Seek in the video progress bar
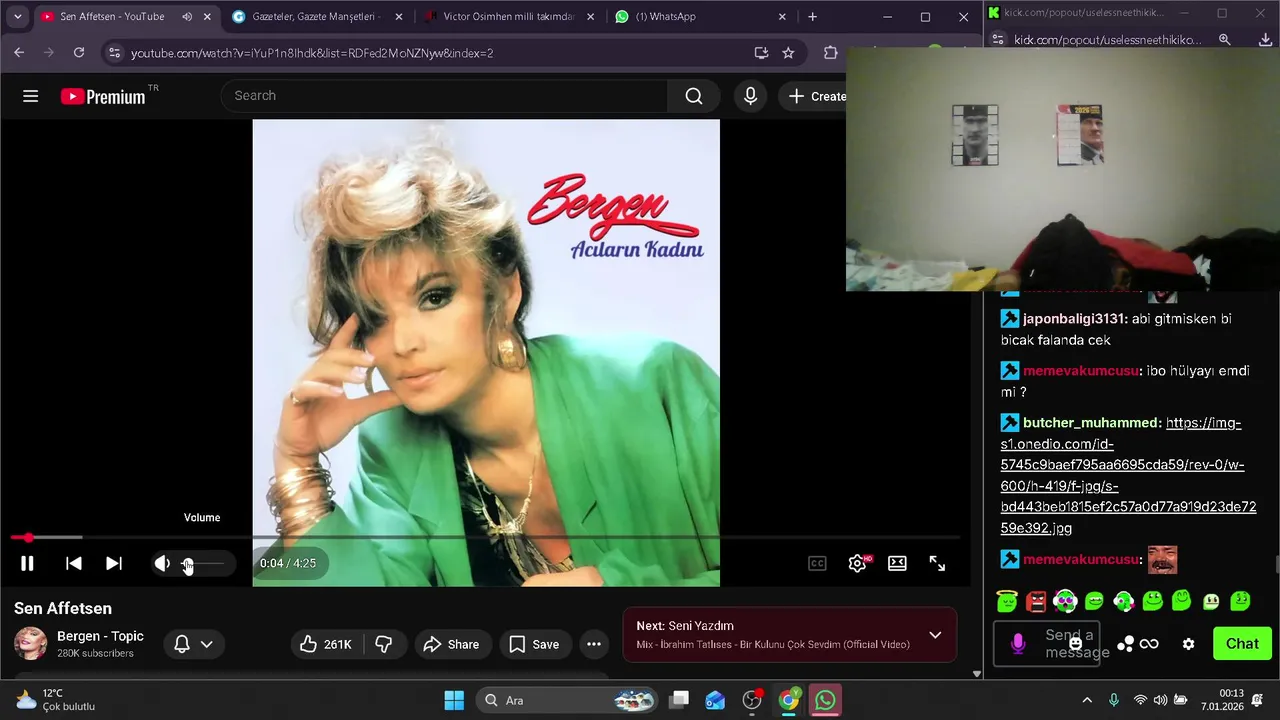Viewport: 1280px width, 720px height. tap(485, 538)
